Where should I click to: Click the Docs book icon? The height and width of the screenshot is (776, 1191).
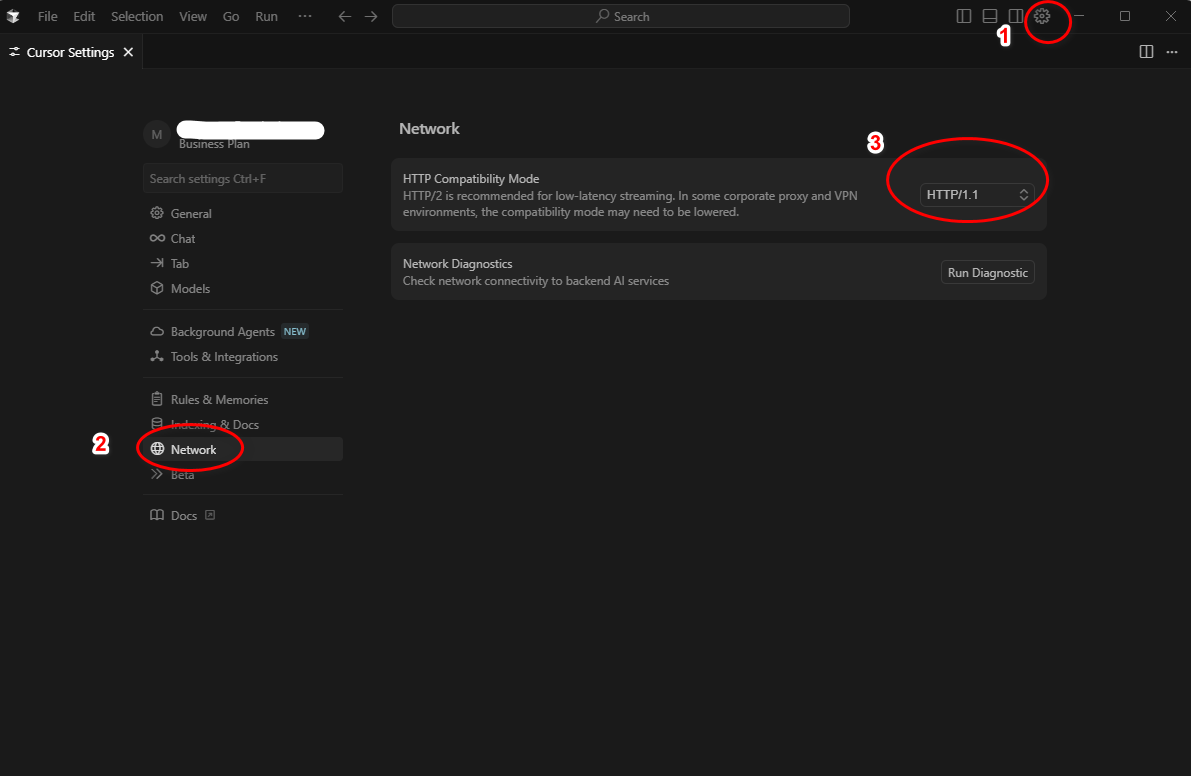click(157, 515)
